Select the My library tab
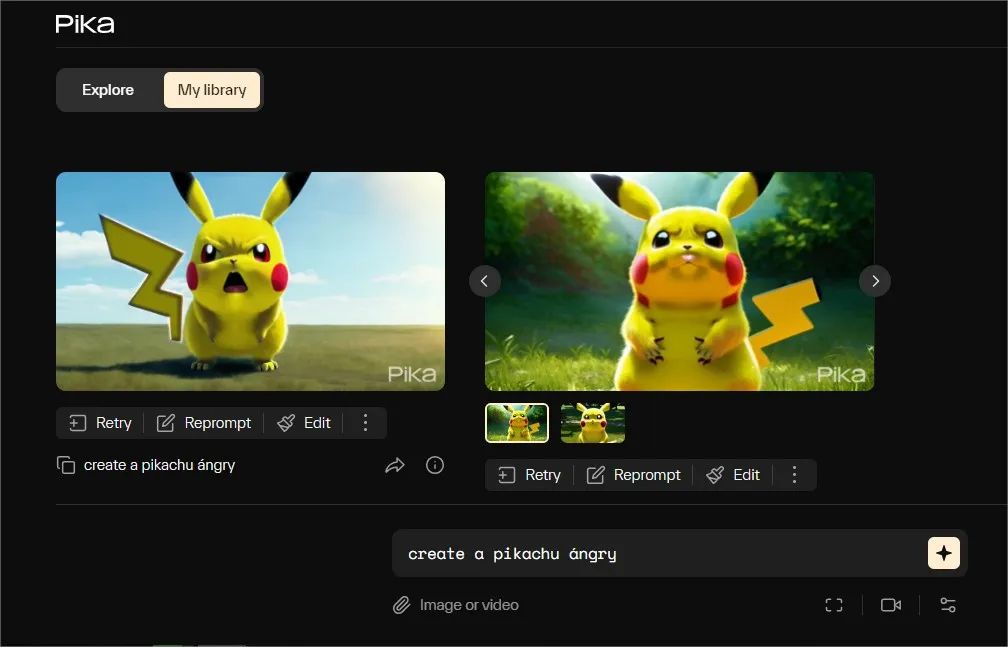 coord(212,90)
